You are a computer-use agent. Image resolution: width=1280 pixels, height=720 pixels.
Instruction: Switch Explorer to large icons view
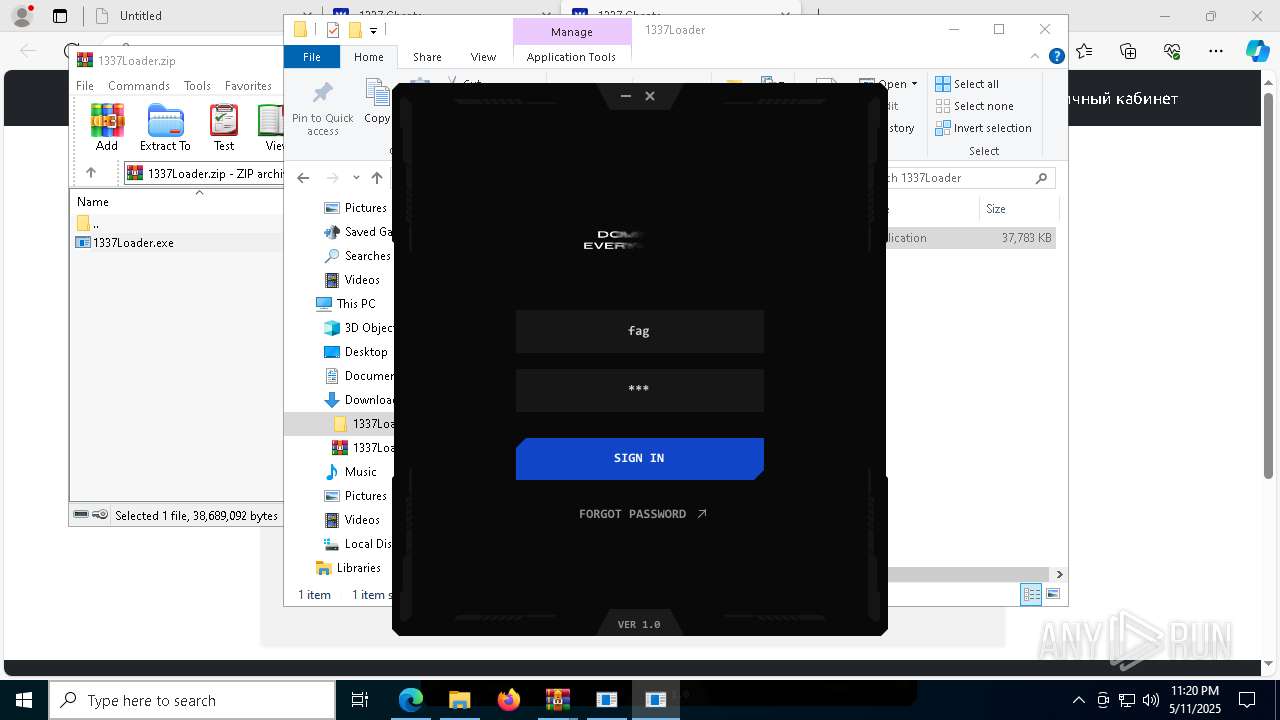1052,594
